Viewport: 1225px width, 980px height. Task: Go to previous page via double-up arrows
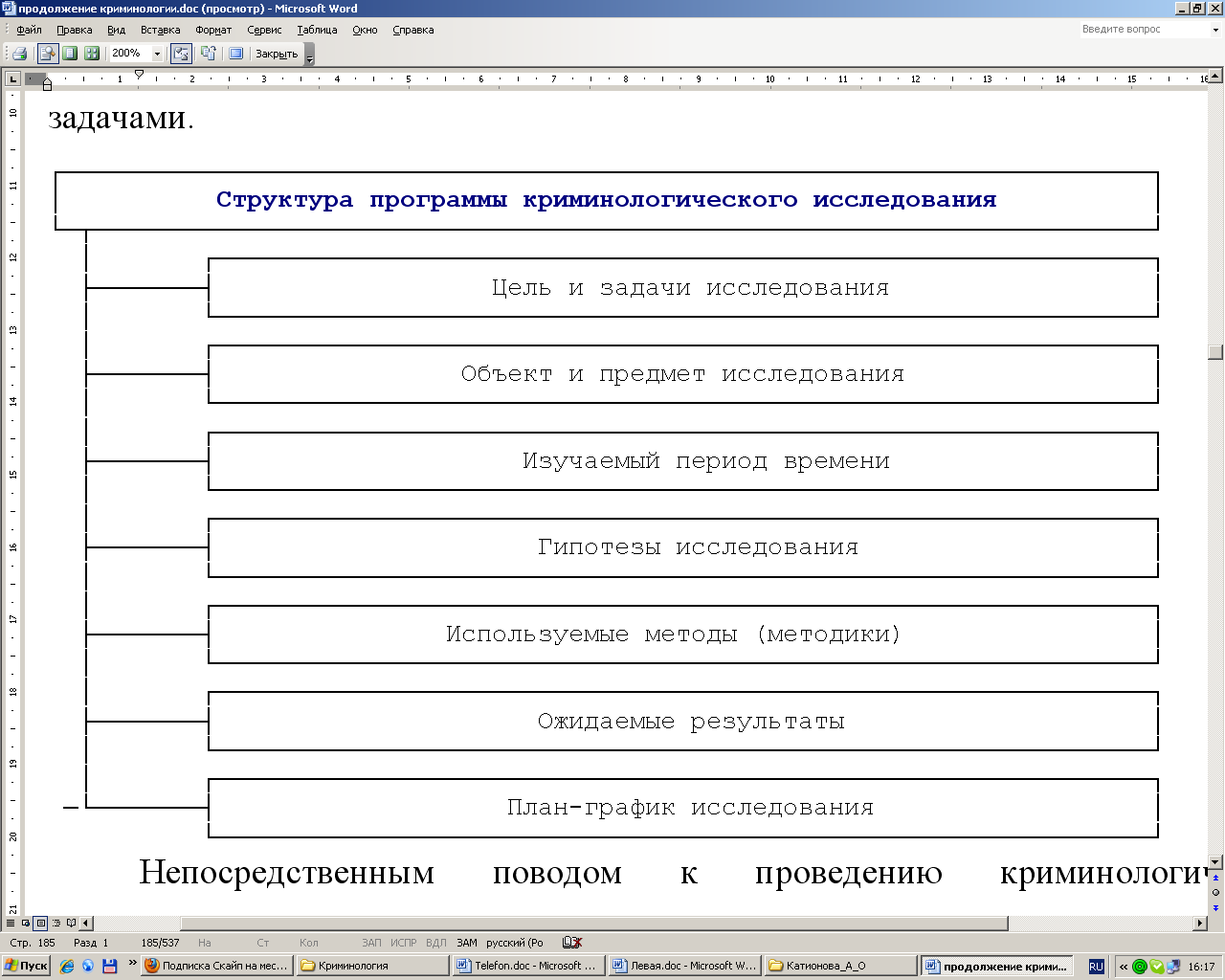[1215, 878]
